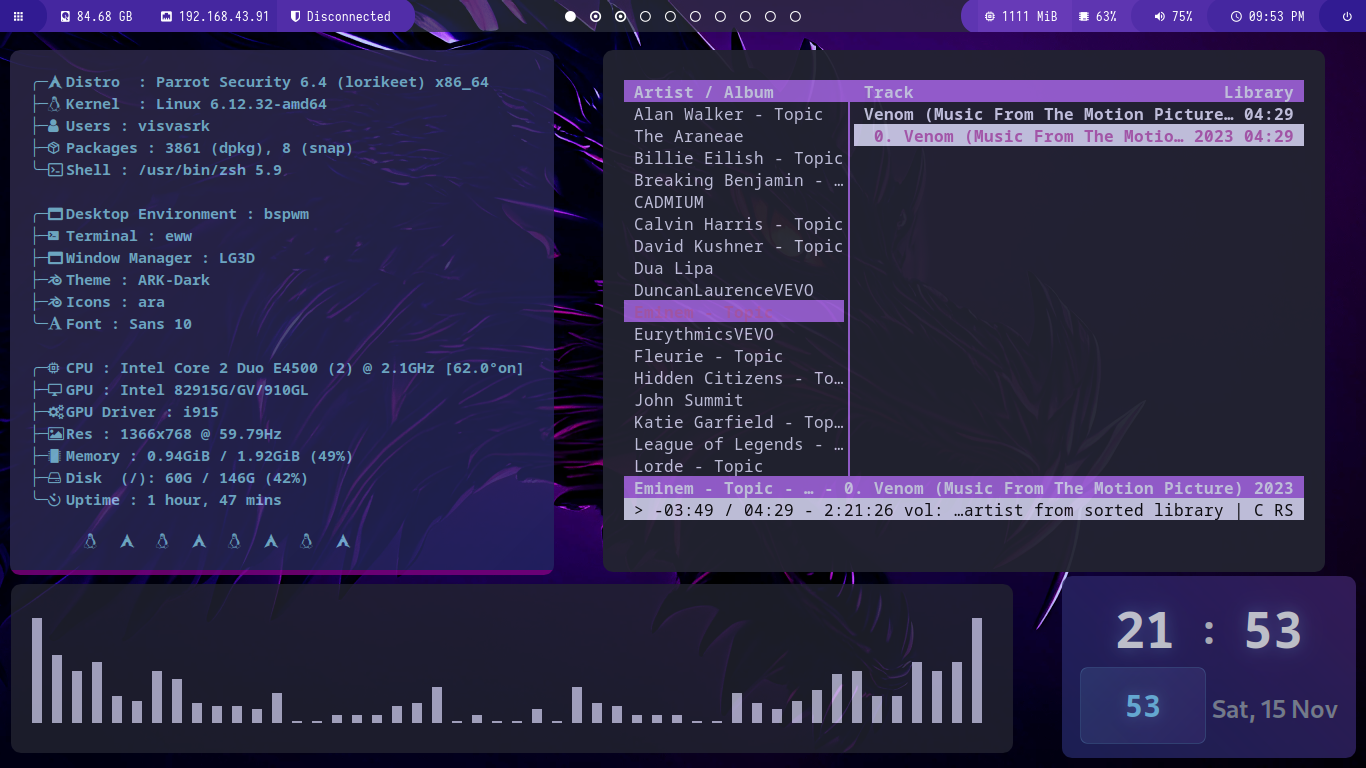Click the Library view label
The width and height of the screenshot is (1366, 768).
click(x=1258, y=92)
